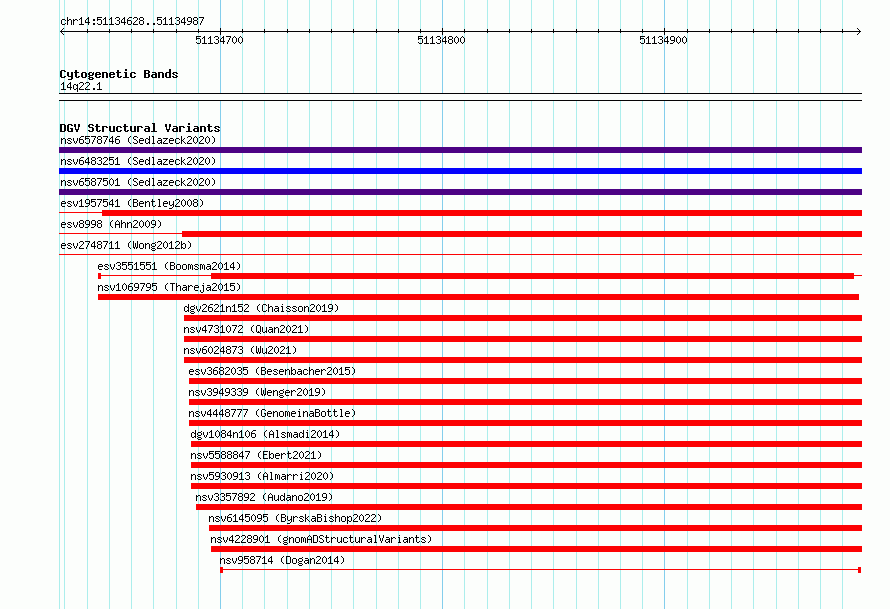Click the Cytogenetic Bands track title
890x609 pixels.
pos(119,74)
